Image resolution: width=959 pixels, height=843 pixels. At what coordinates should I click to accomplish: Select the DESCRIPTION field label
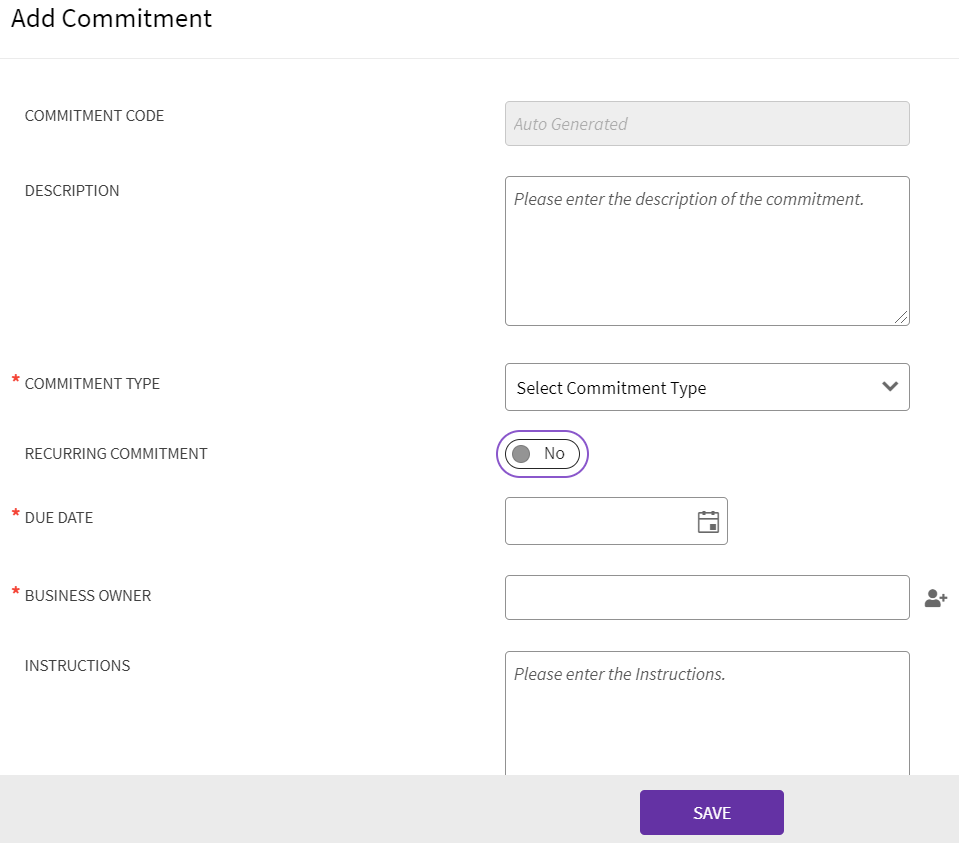tap(72, 191)
